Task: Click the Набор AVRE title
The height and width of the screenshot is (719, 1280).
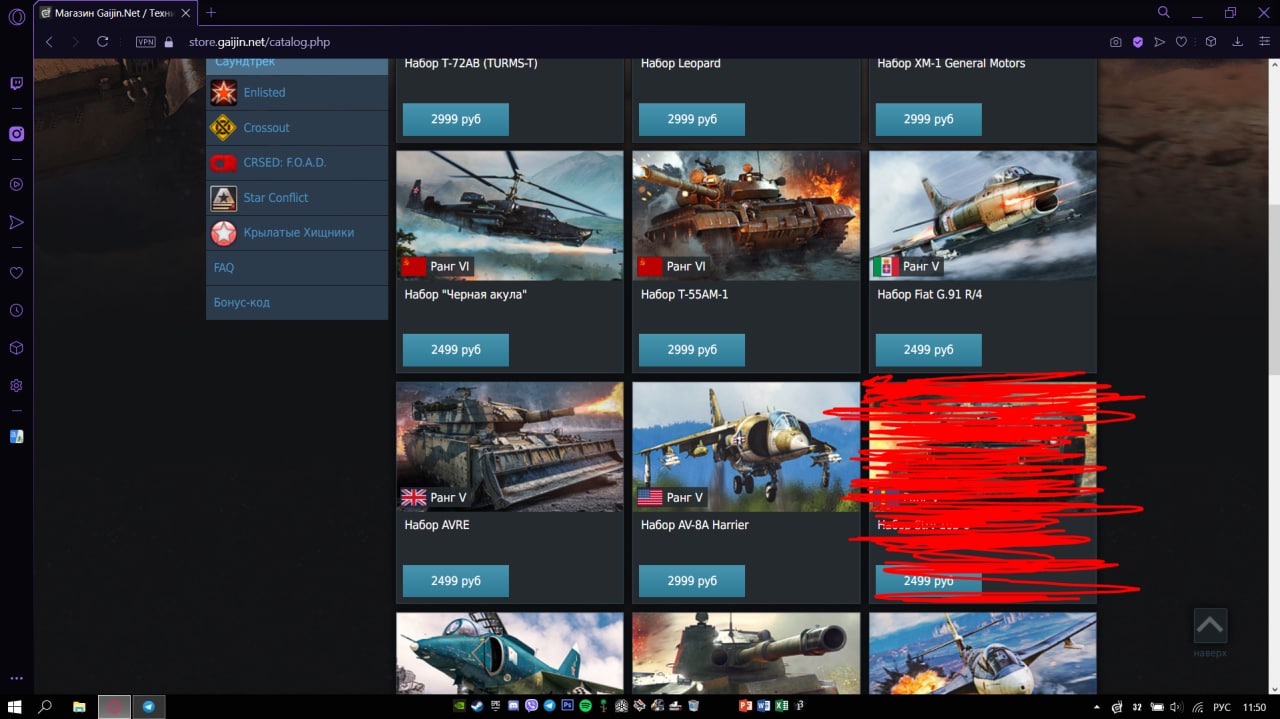Action: [x=437, y=525]
